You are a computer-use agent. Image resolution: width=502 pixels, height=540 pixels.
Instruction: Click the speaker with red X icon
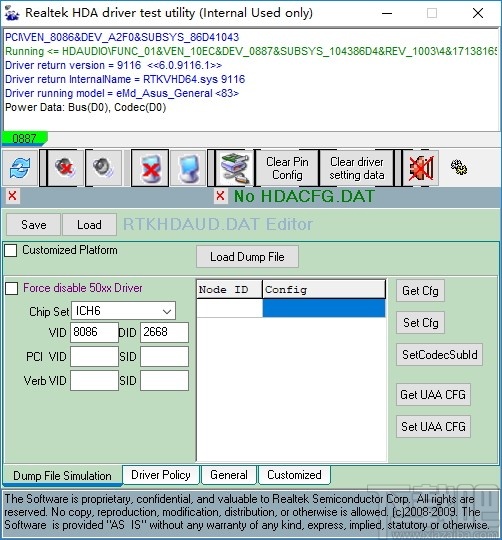click(x=65, y=168)
